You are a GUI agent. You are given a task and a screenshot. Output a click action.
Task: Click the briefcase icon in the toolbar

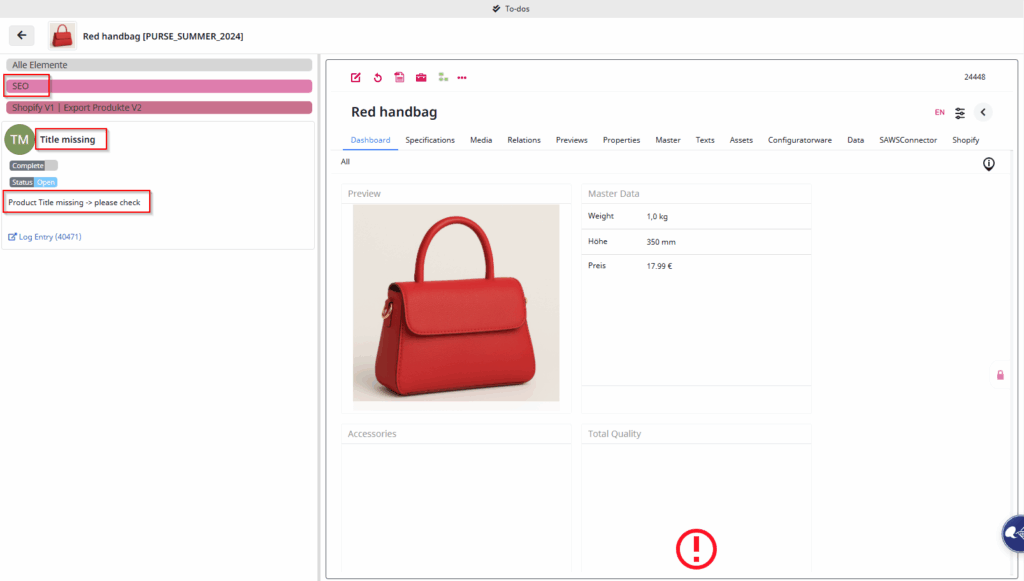click(420, 77)
